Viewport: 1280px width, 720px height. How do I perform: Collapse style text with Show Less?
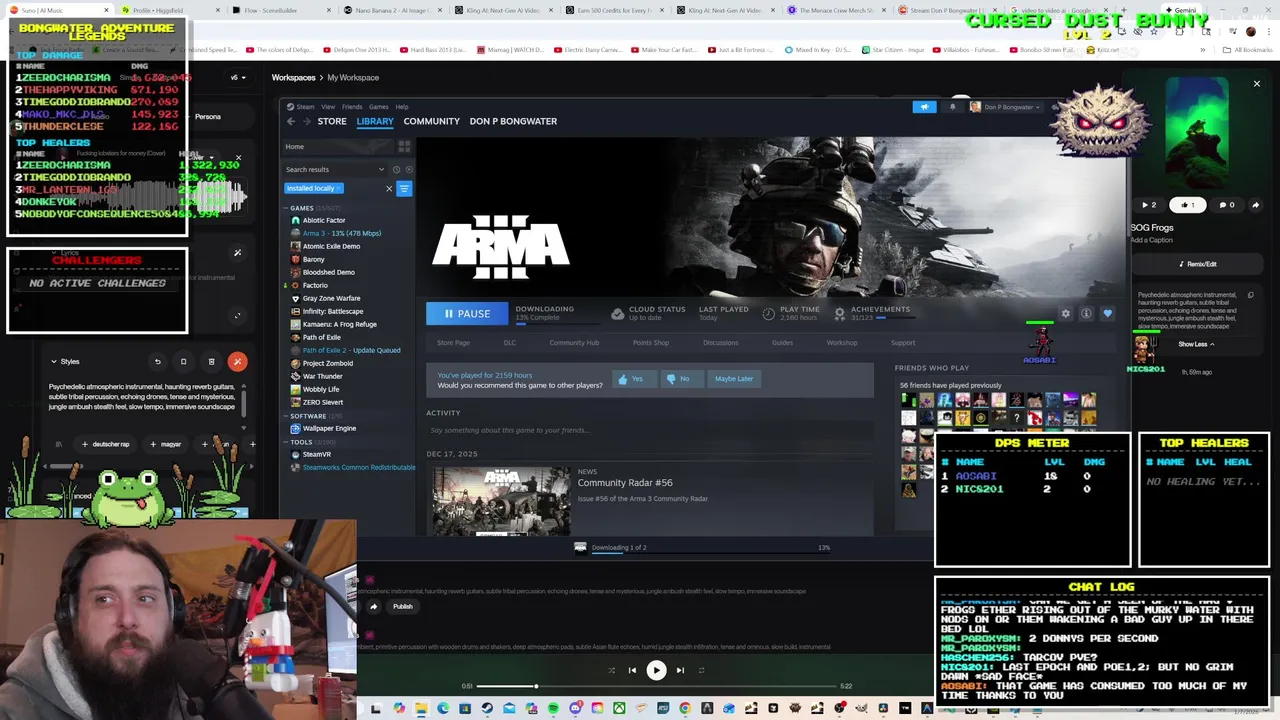[x=1196, y=344]
